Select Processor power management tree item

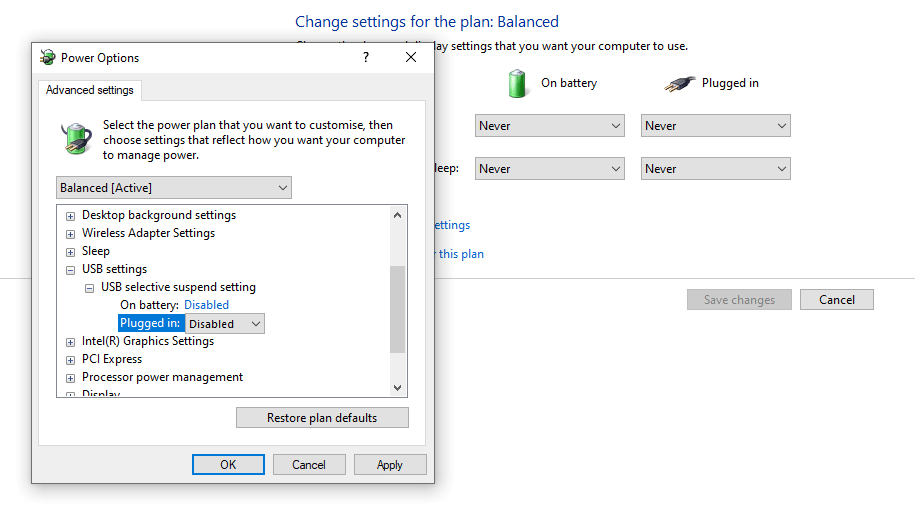[162, 377]
